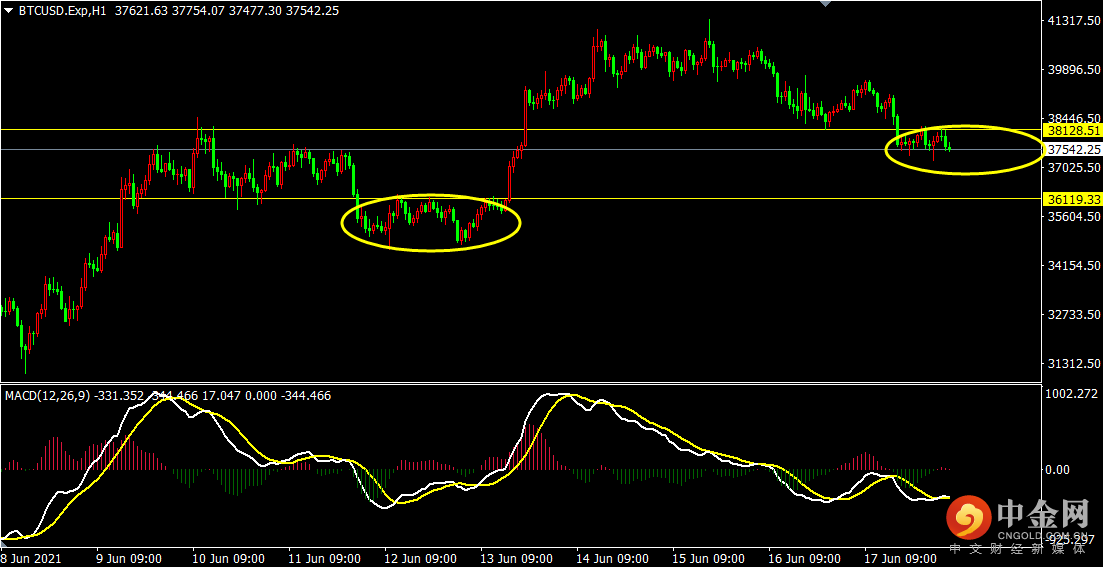
Task: Click the MACD(12,26,9) indicator label
Action: click(49, 396)
